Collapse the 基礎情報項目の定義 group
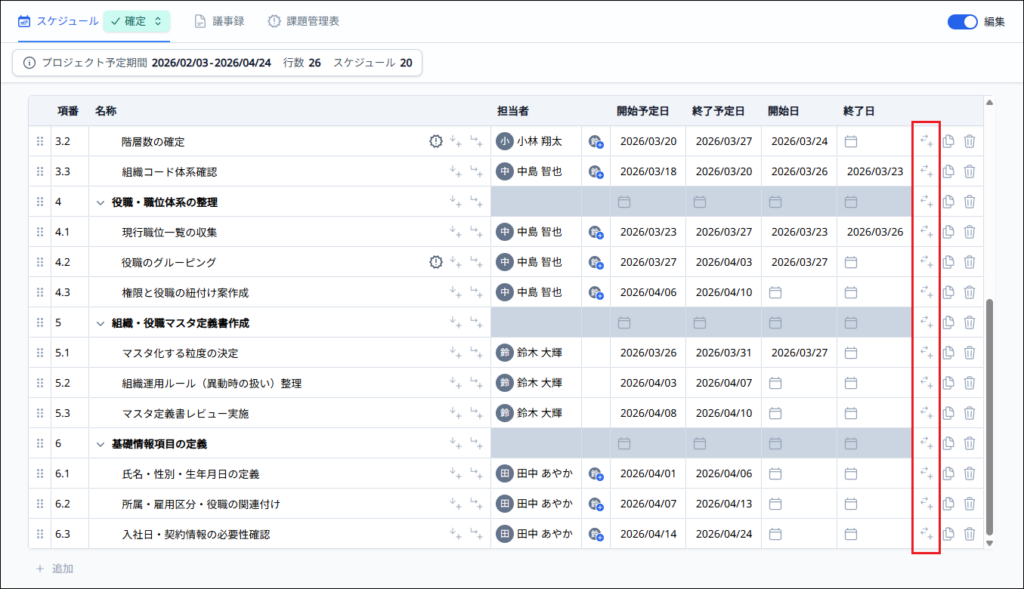The image size is (1024, 589). click(100, 444)
